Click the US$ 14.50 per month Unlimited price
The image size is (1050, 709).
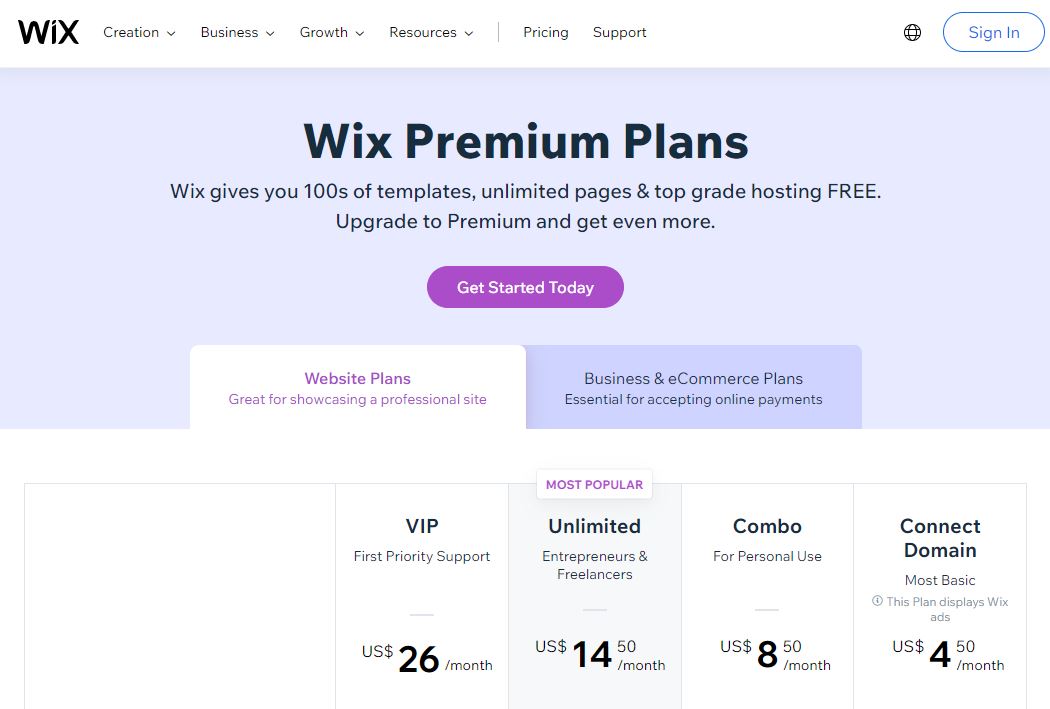(600, 655)
